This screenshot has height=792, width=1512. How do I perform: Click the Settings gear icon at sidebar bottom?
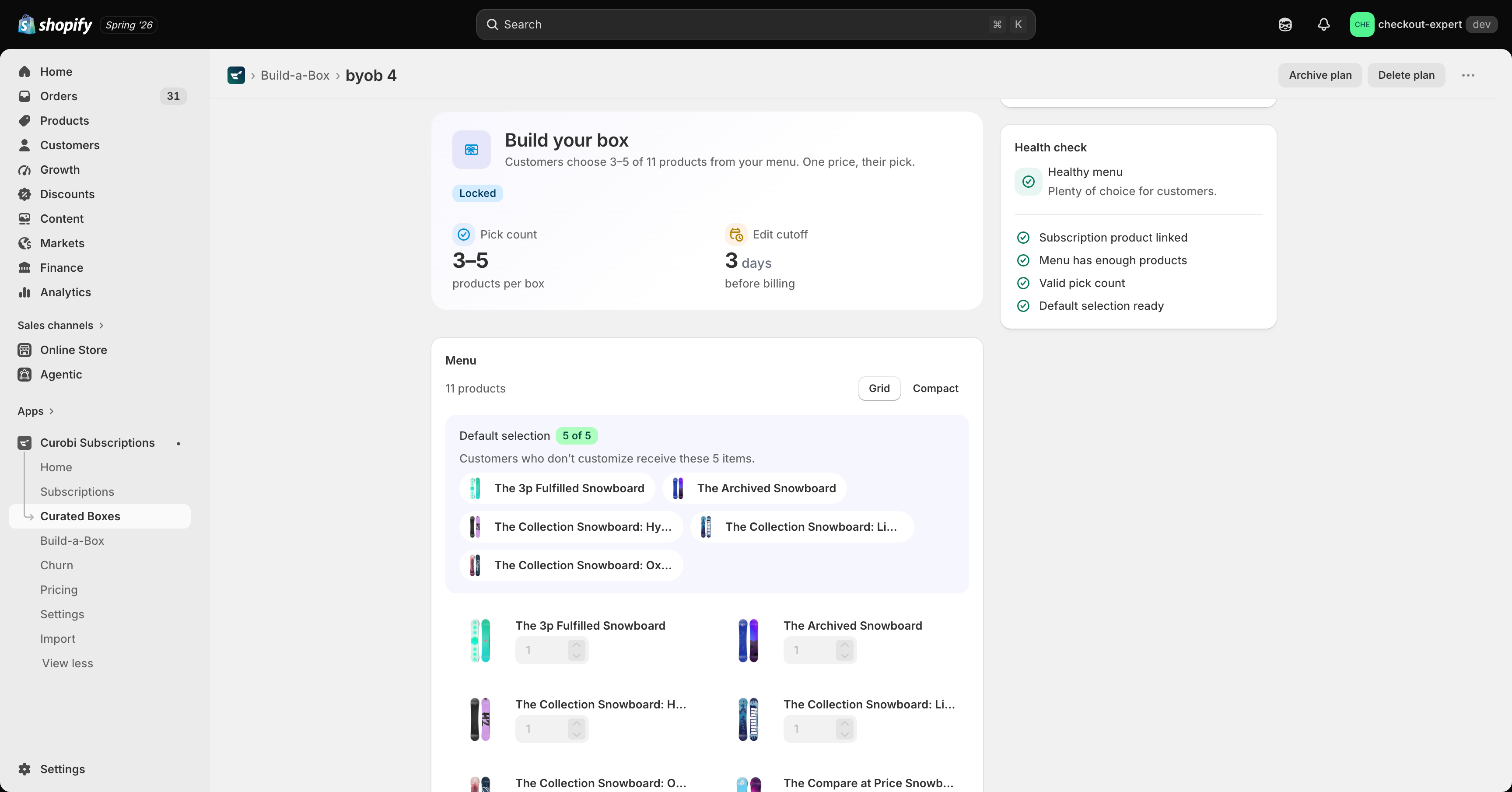(x=24, y=769)
